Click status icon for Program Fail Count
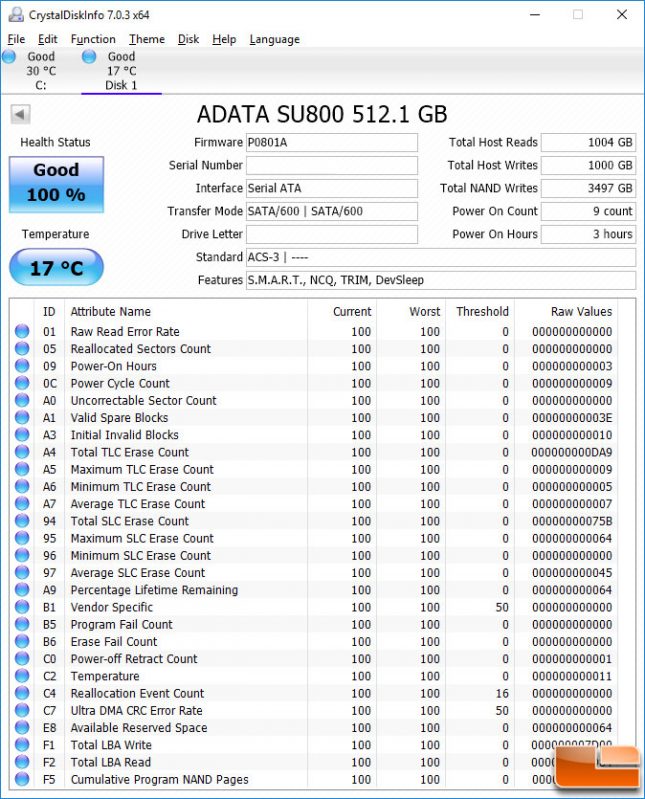Viewport: 645px width, 799px height. (x=22, y=624)
